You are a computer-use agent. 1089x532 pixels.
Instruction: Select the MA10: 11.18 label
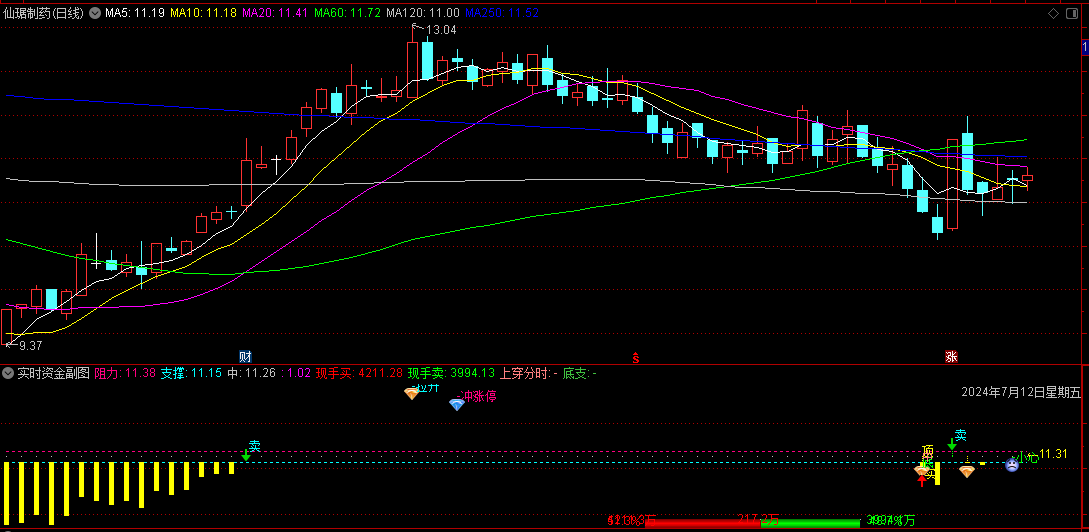pyautogui.click(x=203, y=13)
